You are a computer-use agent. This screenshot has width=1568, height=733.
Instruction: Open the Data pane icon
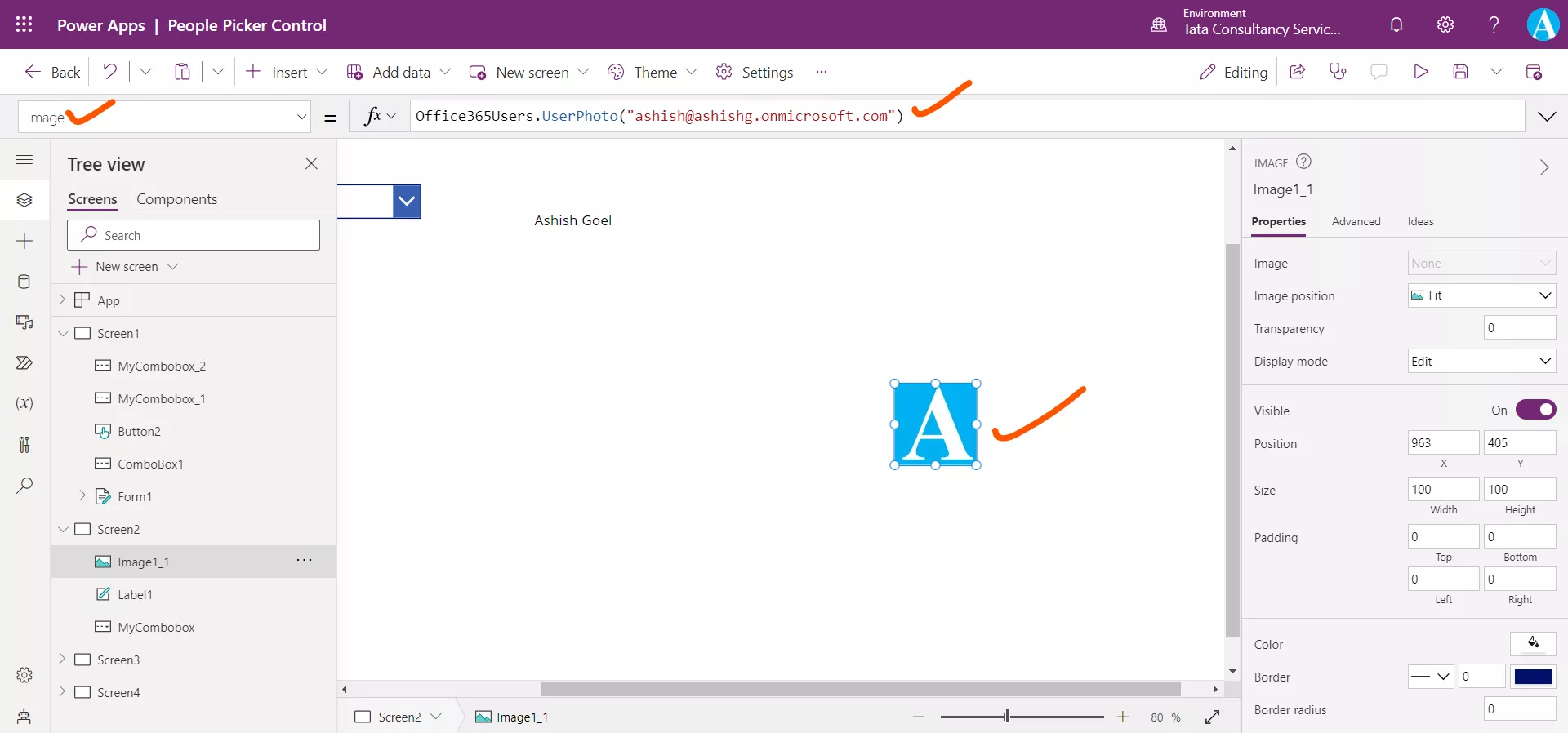24,282
